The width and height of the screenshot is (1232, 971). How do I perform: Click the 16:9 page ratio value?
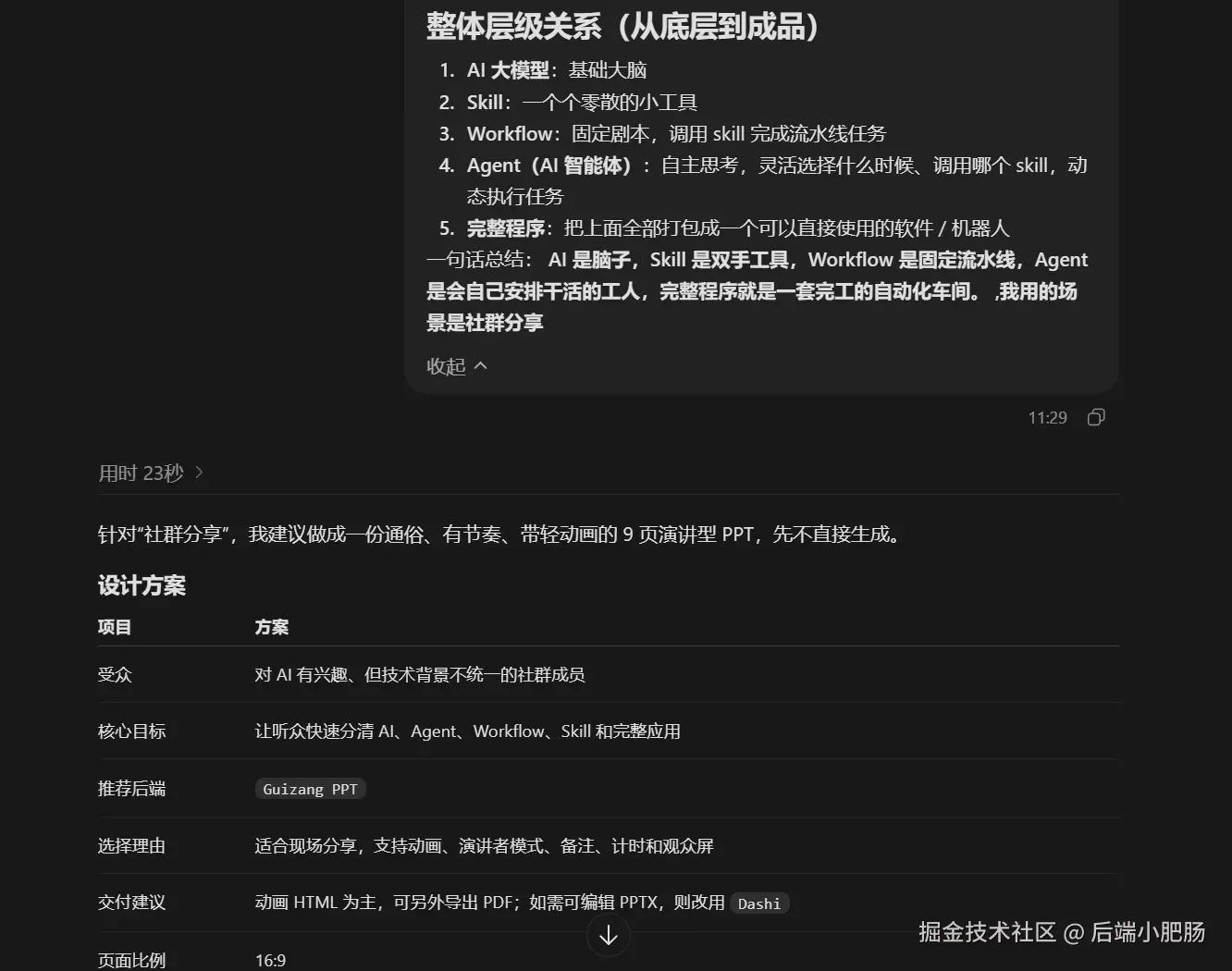[270, 961]
